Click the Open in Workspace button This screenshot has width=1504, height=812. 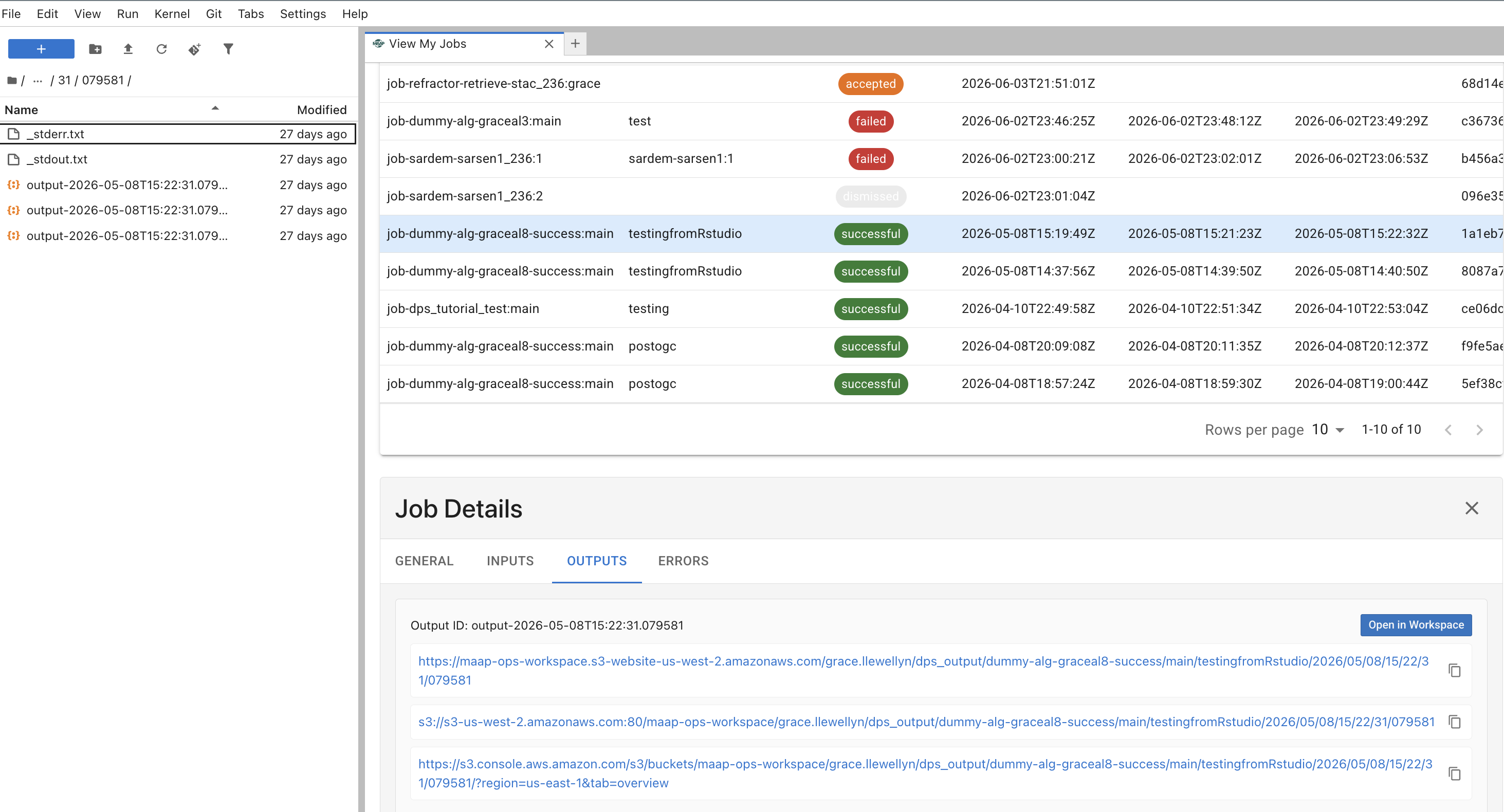[1416, 624]
